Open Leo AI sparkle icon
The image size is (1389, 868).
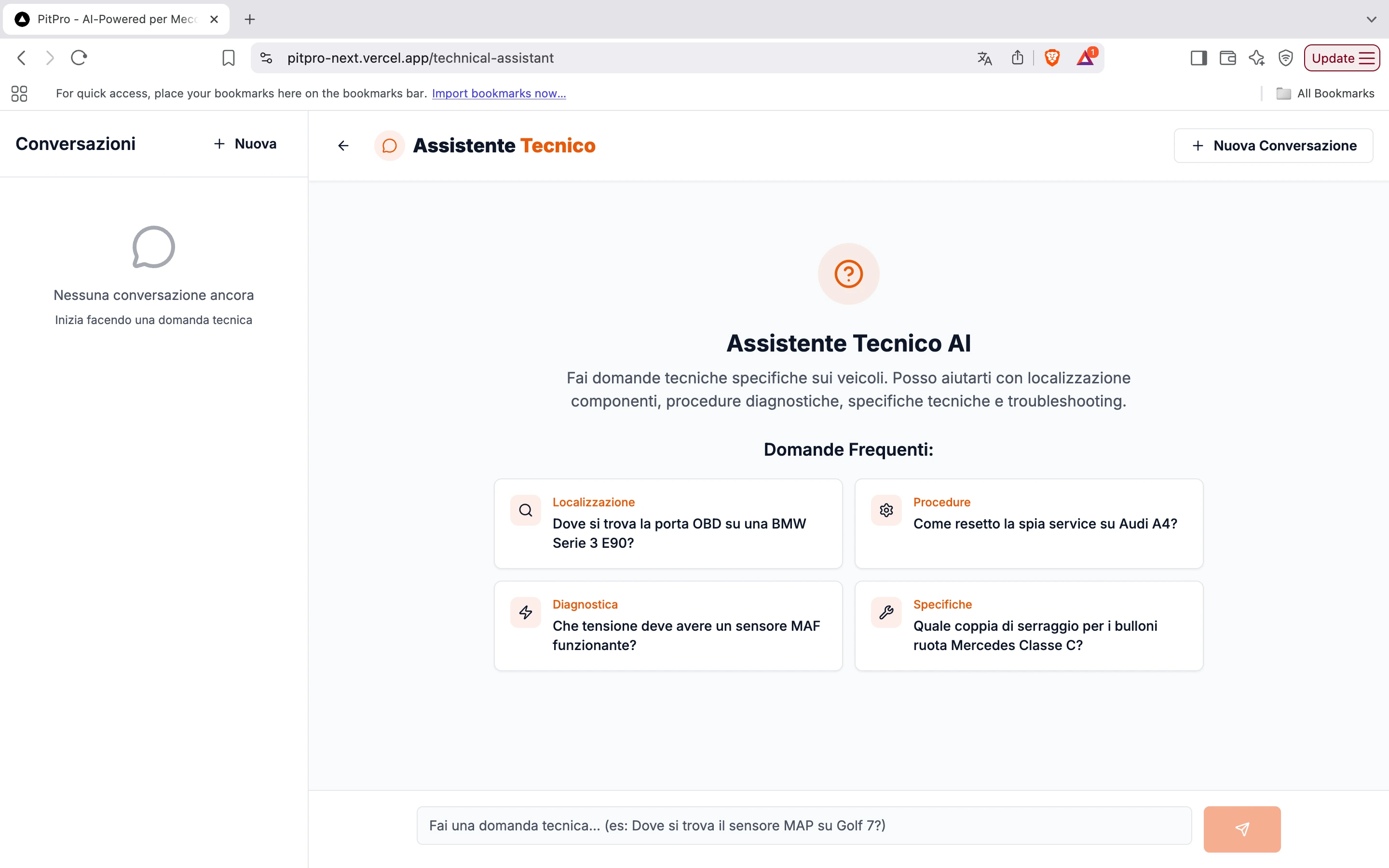tap(1256, 58)
